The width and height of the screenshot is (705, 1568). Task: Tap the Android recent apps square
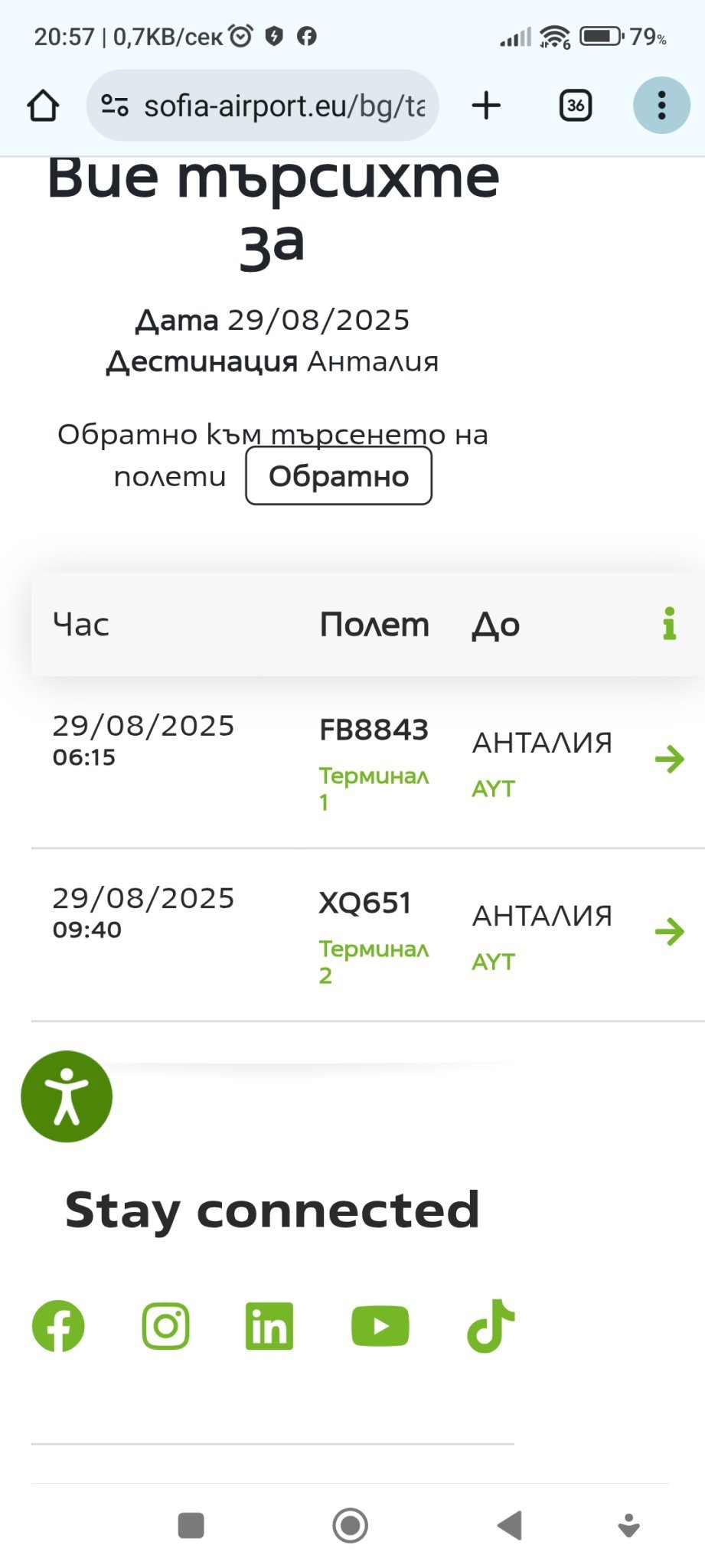click(191, 1525)
